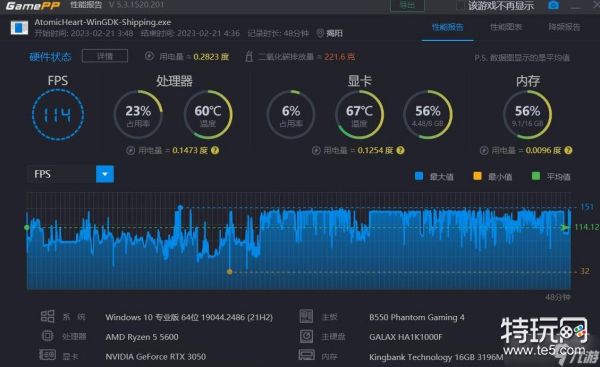The image size is (600, 367).
Task: Click the 48分钟 chart duration label
Action: [558, 297]
